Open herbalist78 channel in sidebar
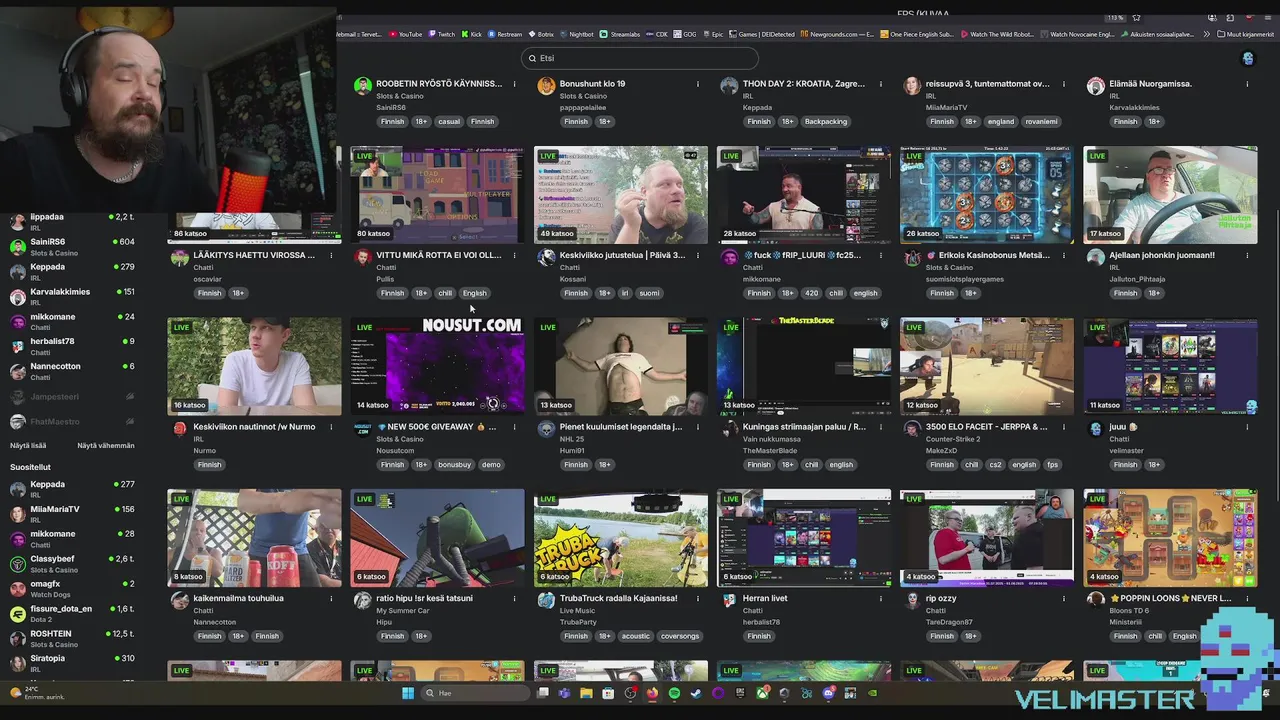 [72, 346]
